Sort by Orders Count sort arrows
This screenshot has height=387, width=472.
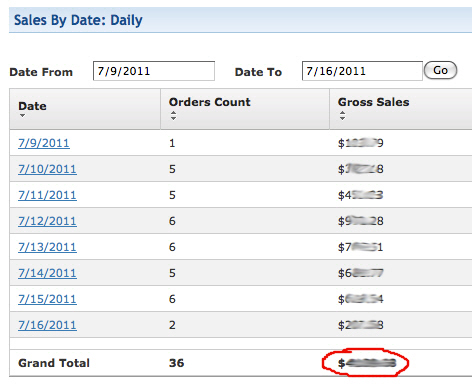point(173,116)
